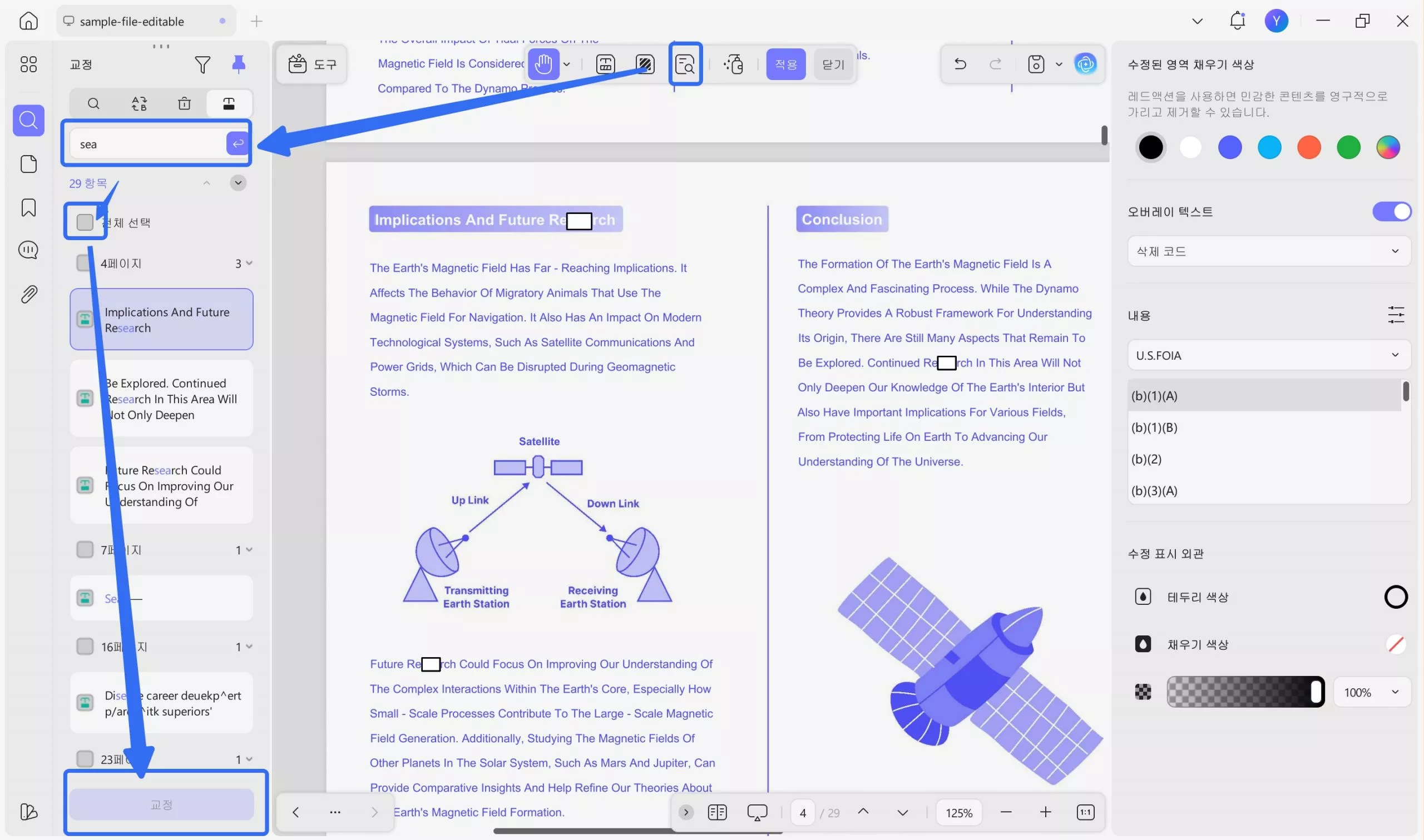Switch to the search tab magnifier
This screenshot has width=1424, height=840.
tap(93, 103)
